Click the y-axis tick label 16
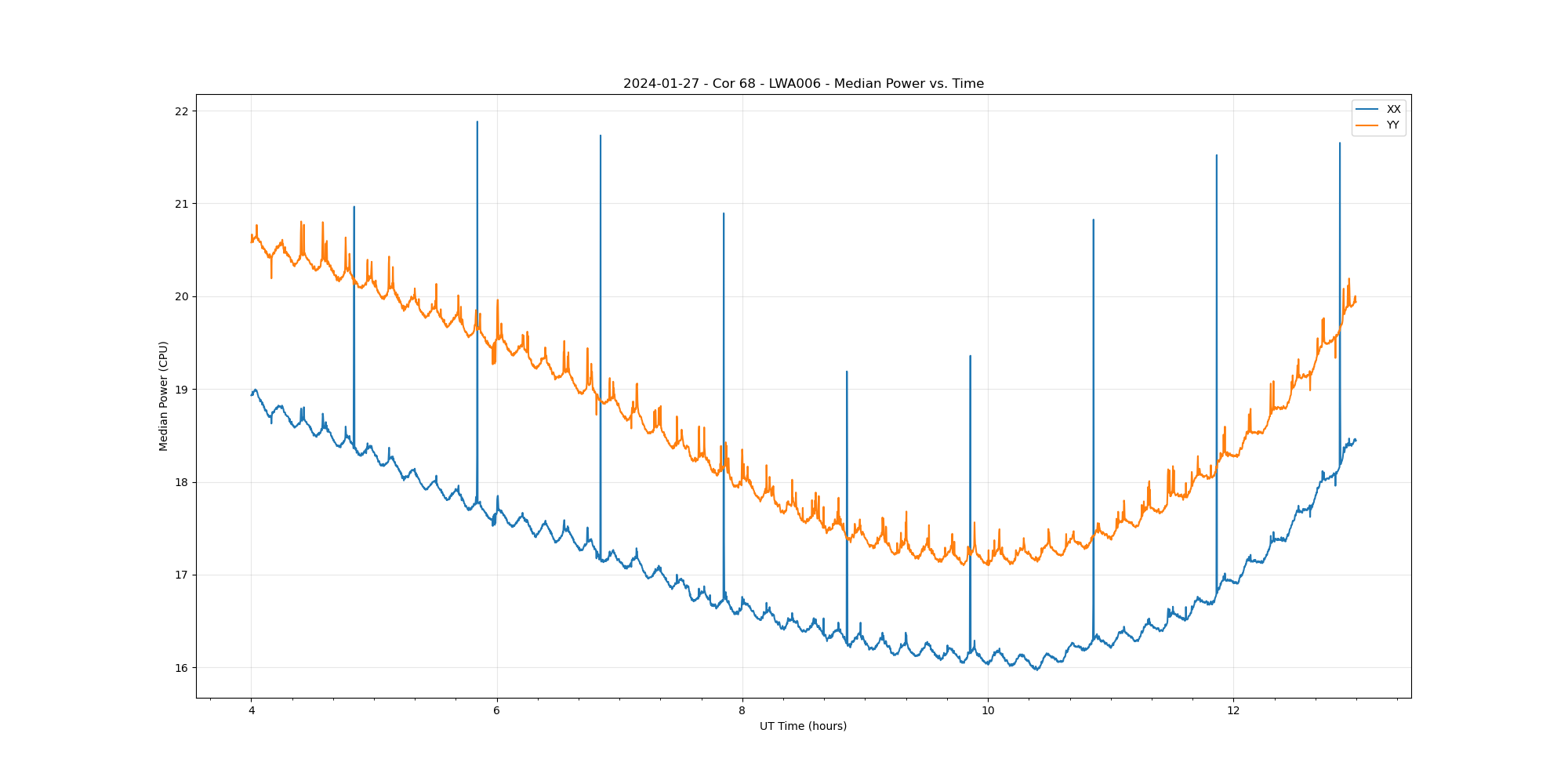The image size is (1568, 784). [x=182, y=668]
